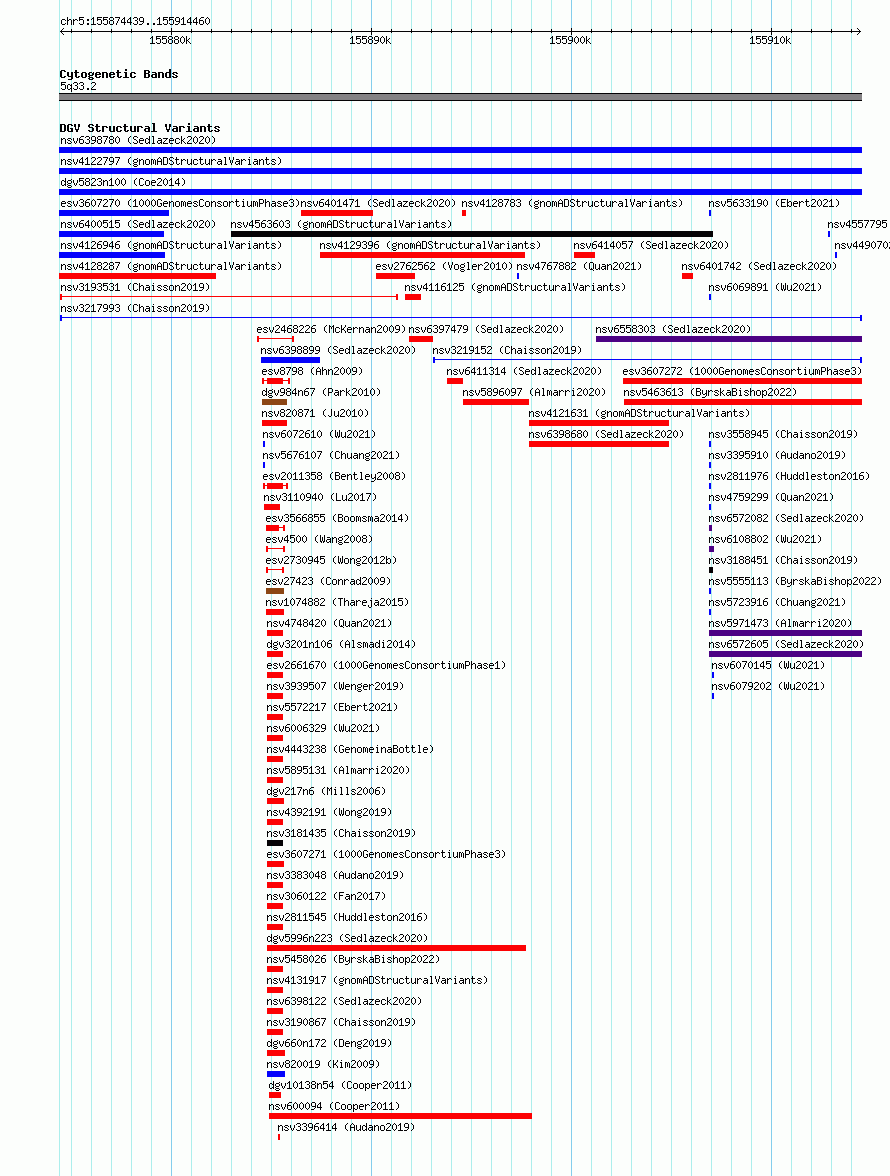Click nsv820871 (Ju2010) label
This screenshot has width=890, height=1176.
point(315,413)
